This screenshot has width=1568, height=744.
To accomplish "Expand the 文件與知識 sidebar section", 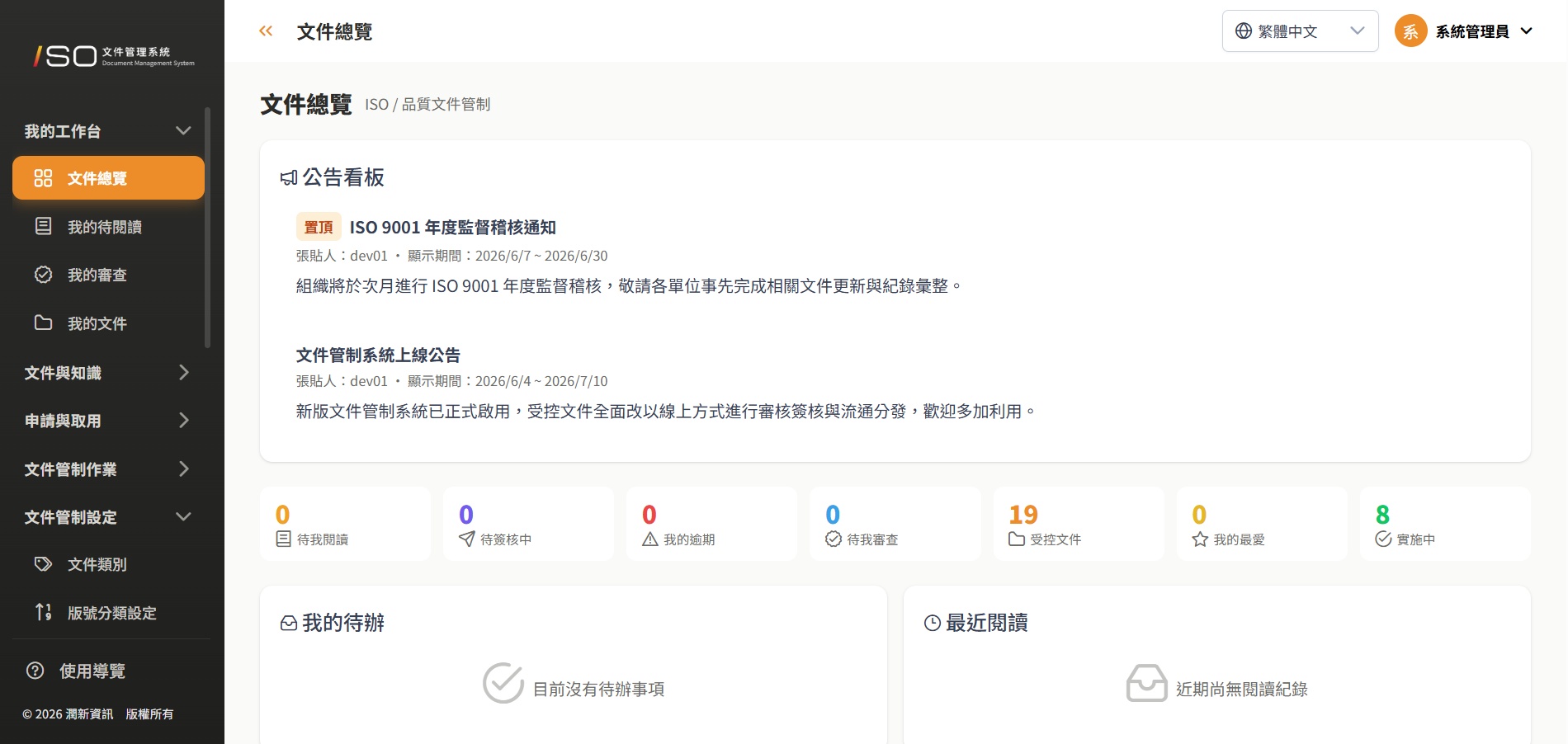I will point(108,373).
